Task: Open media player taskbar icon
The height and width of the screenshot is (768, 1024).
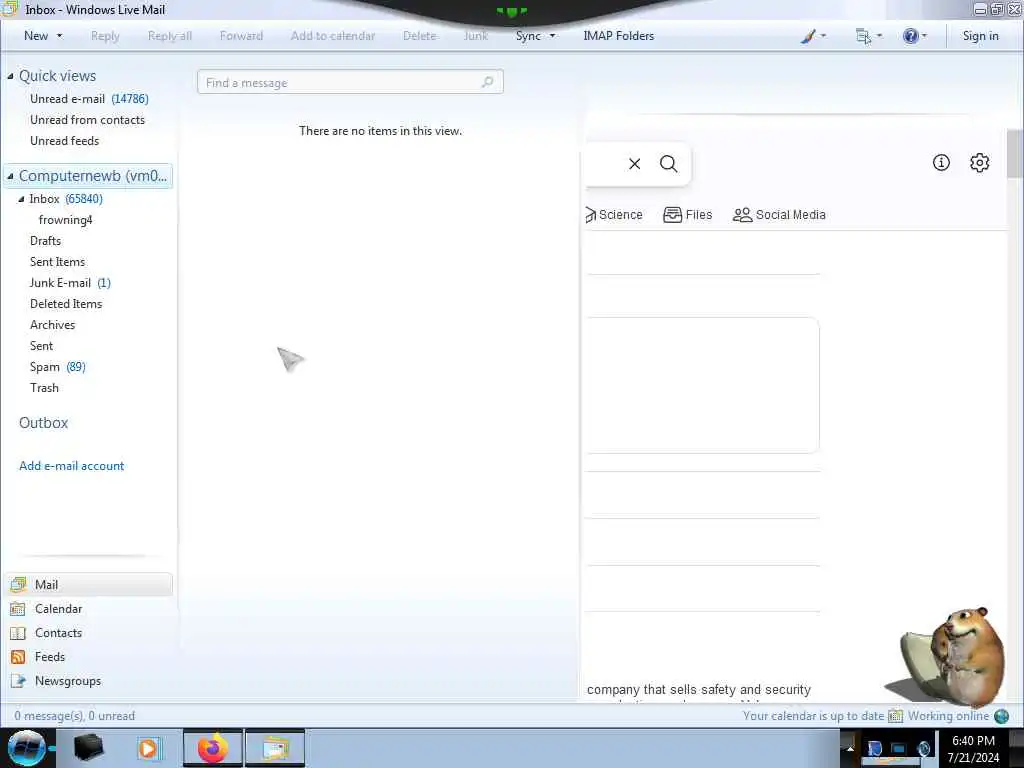Action: pos(148,748)
